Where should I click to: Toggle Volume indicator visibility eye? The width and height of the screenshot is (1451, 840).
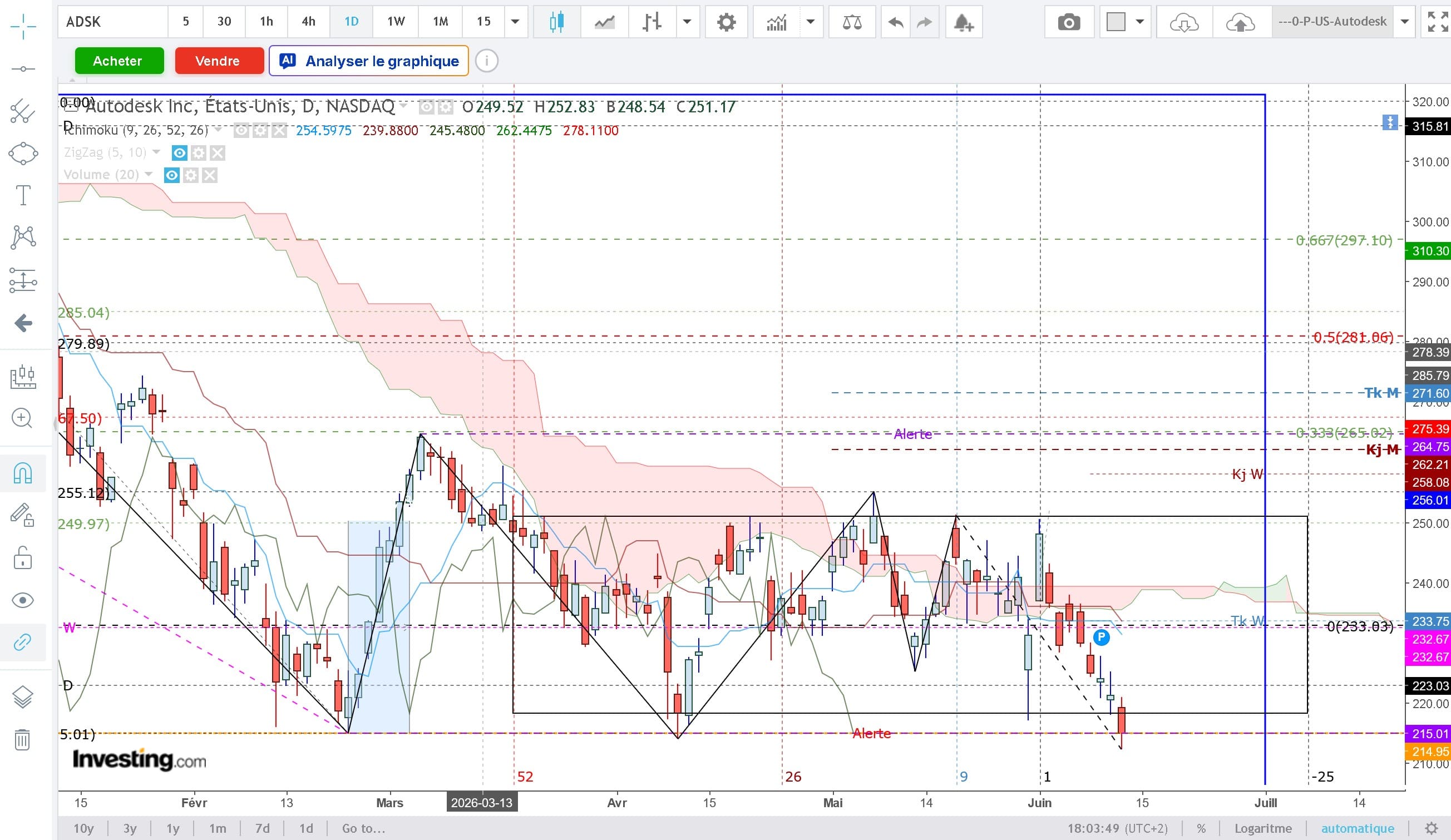171,175
